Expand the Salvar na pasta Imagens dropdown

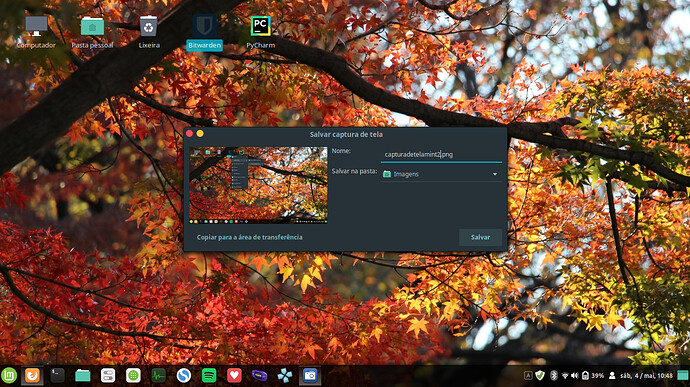click(441, 174)
